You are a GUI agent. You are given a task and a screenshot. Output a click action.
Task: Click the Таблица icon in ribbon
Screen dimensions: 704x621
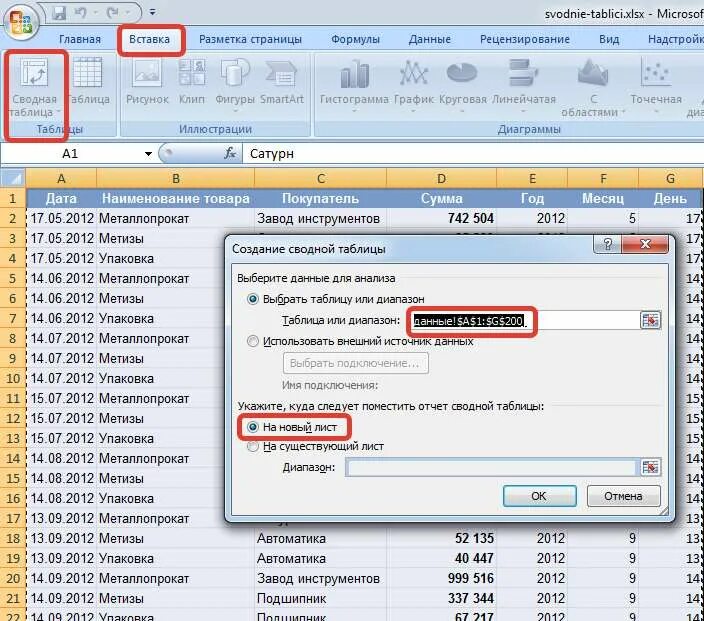(x=88, y=81)
